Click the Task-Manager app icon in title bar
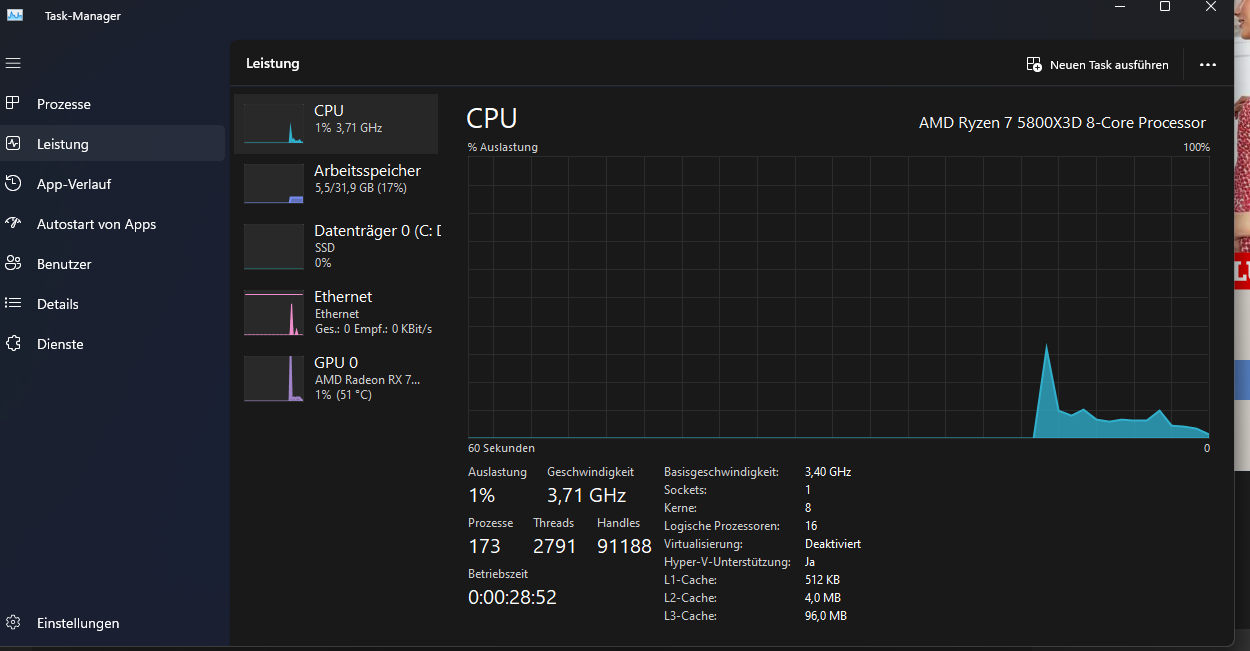This screenshot has height=651, width=1250. 15,15
